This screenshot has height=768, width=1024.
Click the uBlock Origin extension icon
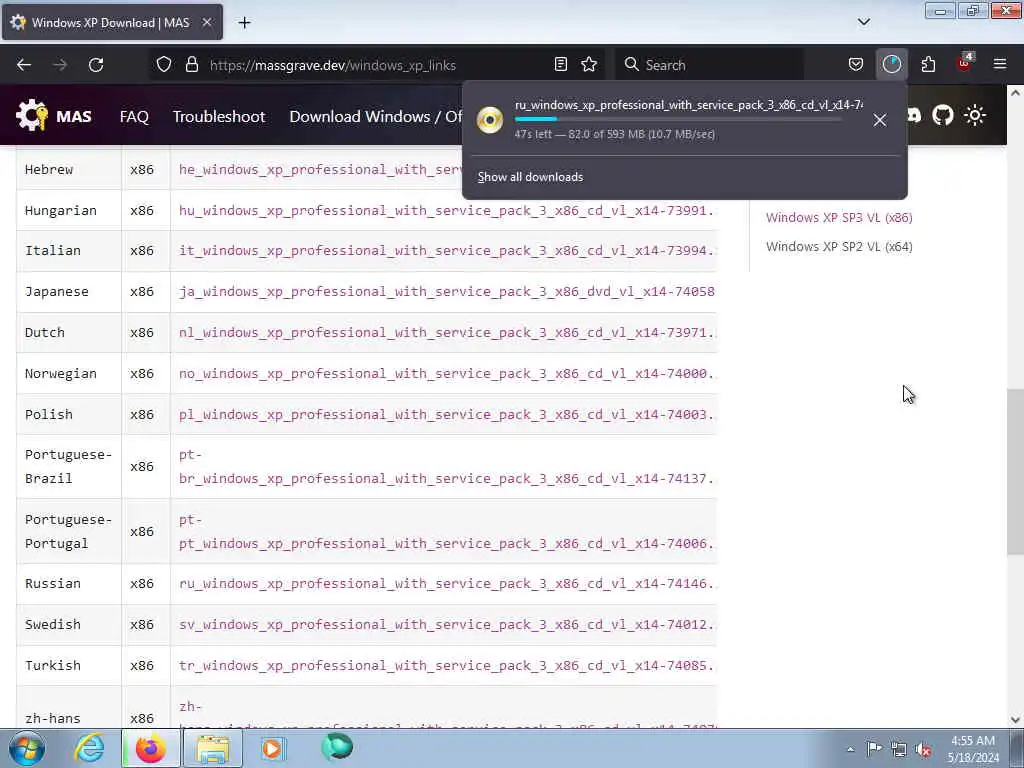pos(965,63)
